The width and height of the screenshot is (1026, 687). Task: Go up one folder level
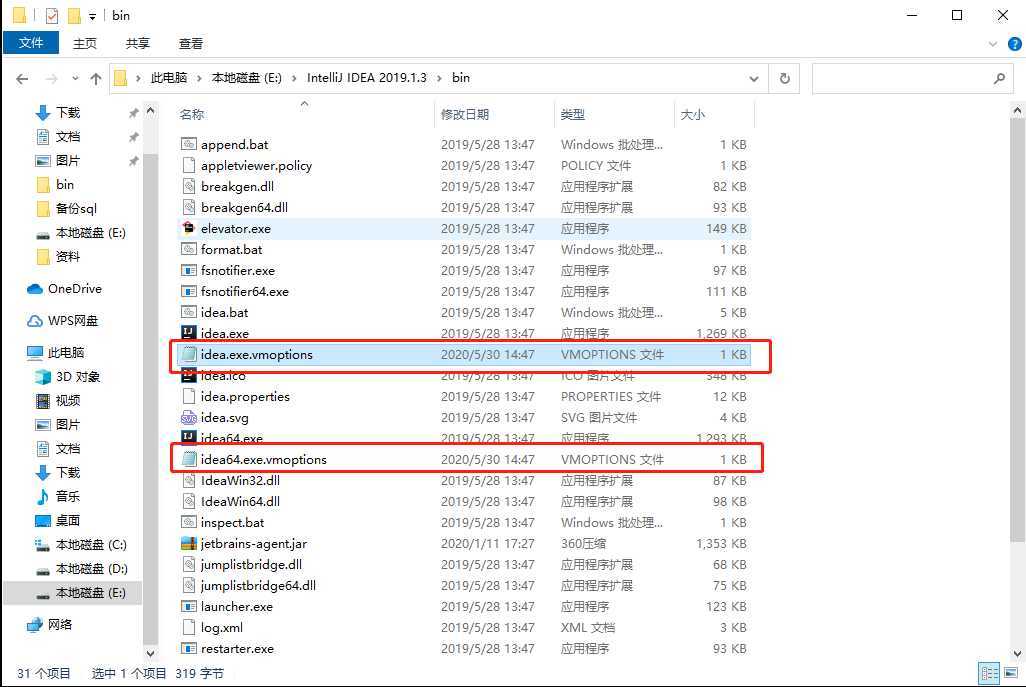point(96,79)
